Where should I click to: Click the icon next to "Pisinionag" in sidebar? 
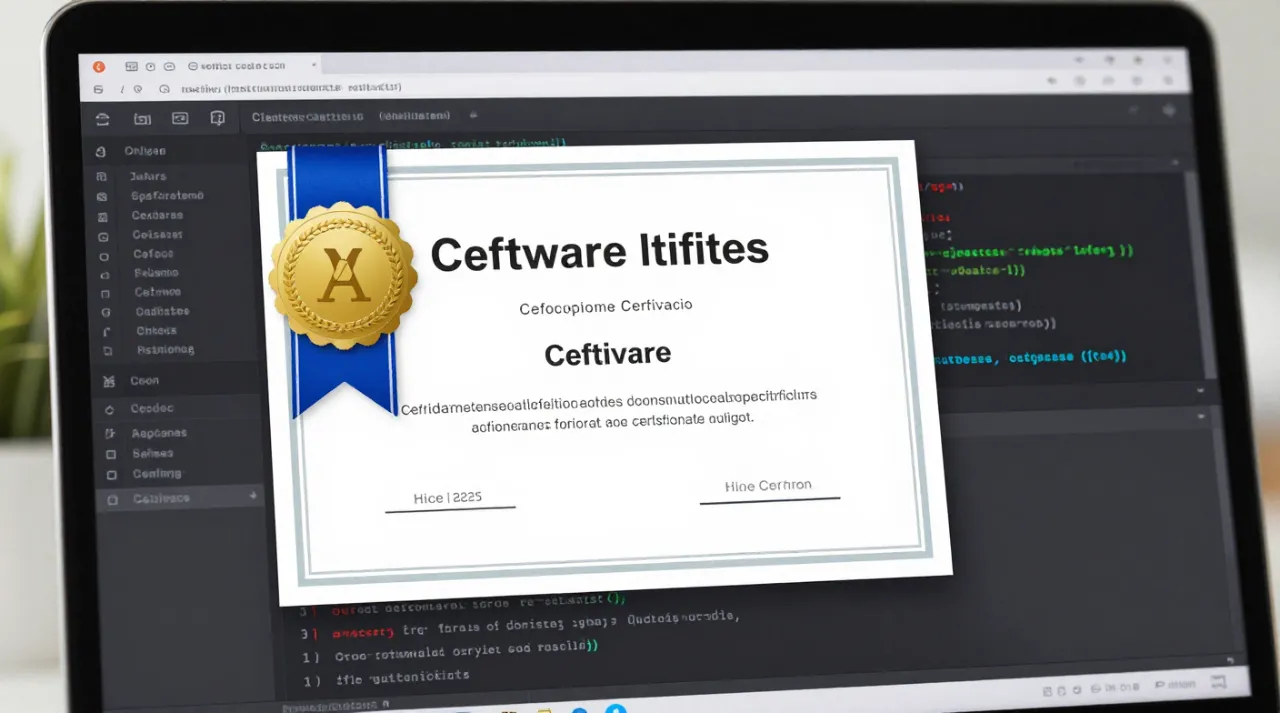coord(107,351)
